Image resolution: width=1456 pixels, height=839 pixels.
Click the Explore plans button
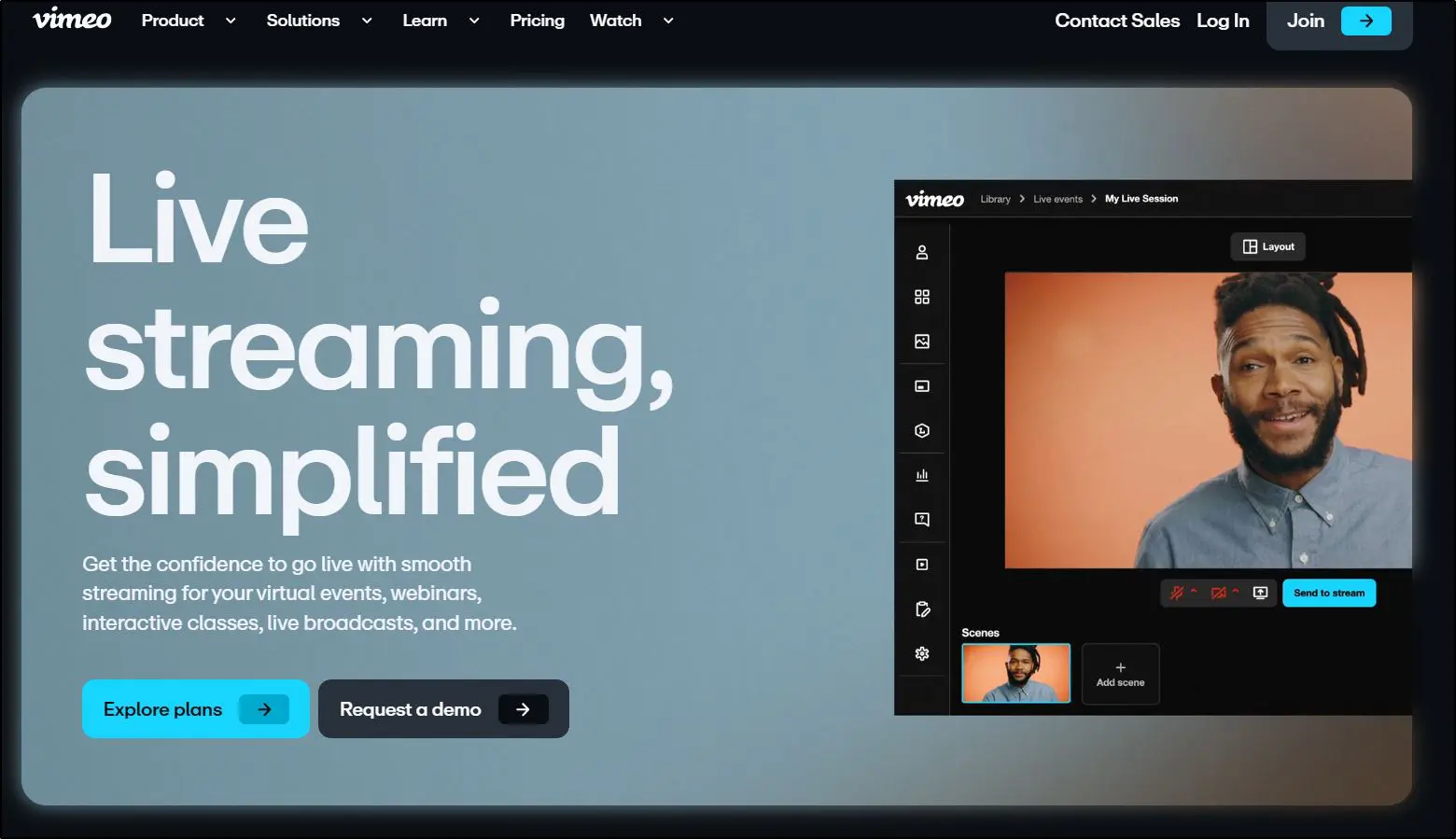(x=195, y=709)
